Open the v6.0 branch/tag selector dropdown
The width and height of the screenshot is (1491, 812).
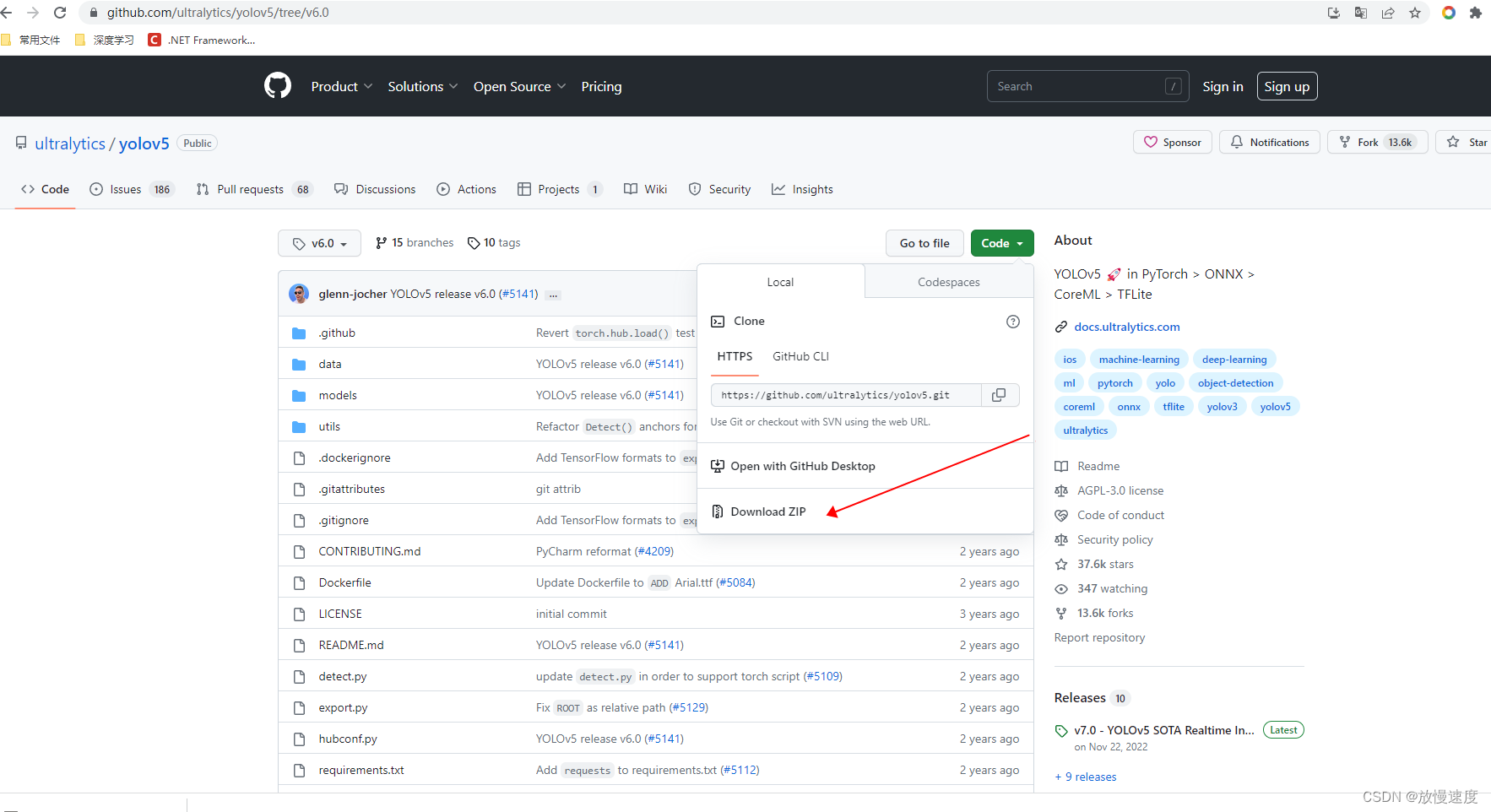pyautogui.click(x=319, y=243)
